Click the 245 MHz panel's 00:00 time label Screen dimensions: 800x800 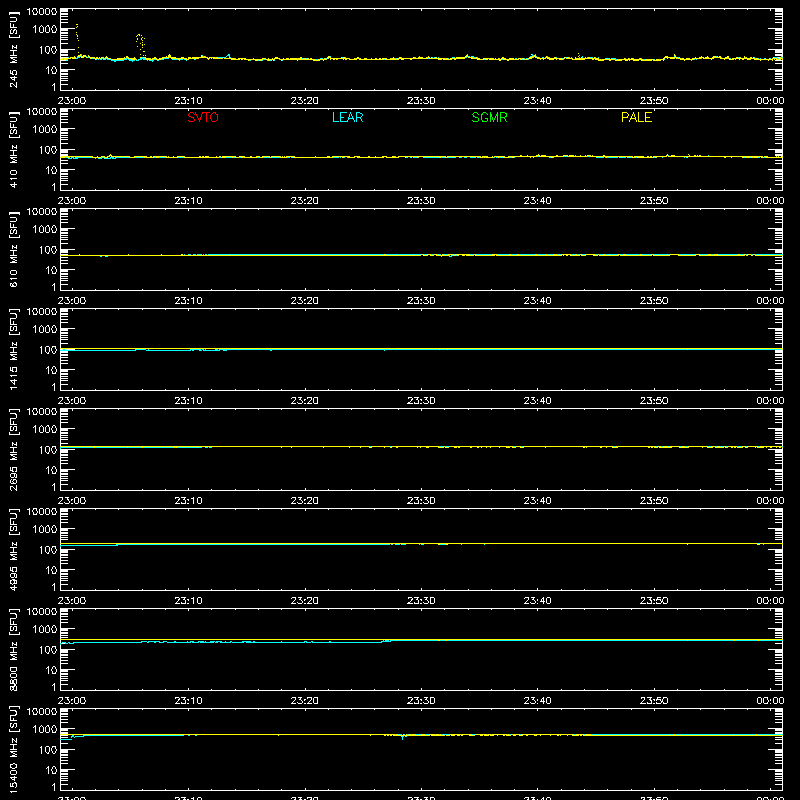pyautogui.click(x=770, y=101)
